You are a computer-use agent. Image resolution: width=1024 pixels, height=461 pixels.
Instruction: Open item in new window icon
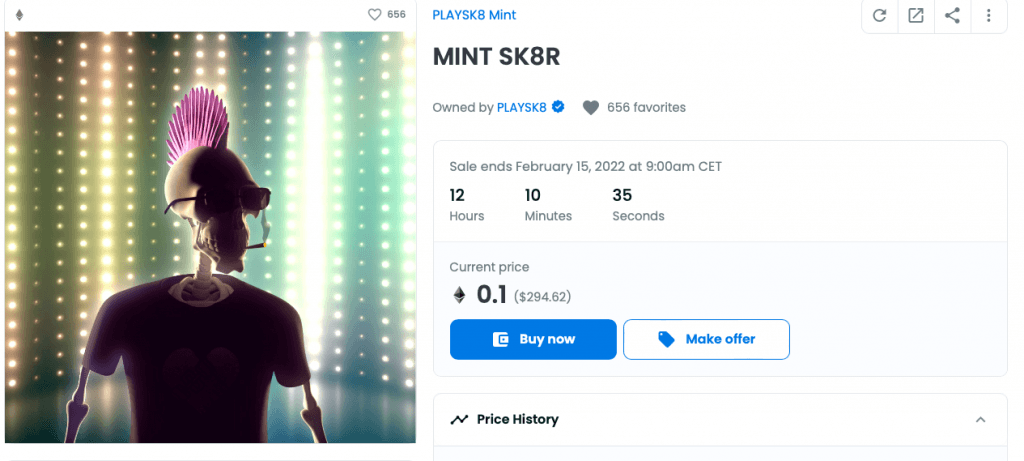[916, 16]
